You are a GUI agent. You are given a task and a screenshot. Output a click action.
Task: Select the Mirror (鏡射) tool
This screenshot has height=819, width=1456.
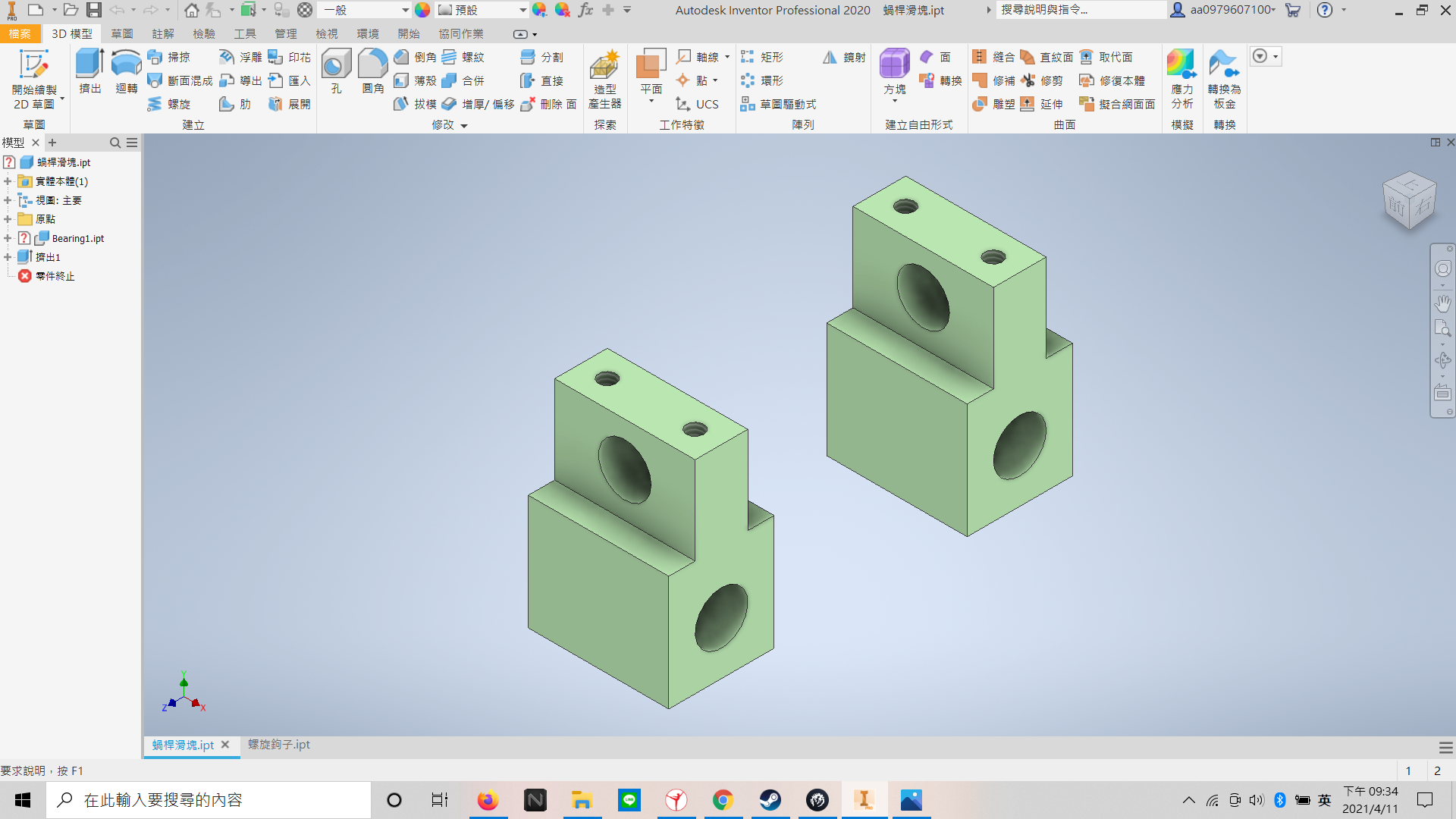pyautogui.click(x=844, y=58)
